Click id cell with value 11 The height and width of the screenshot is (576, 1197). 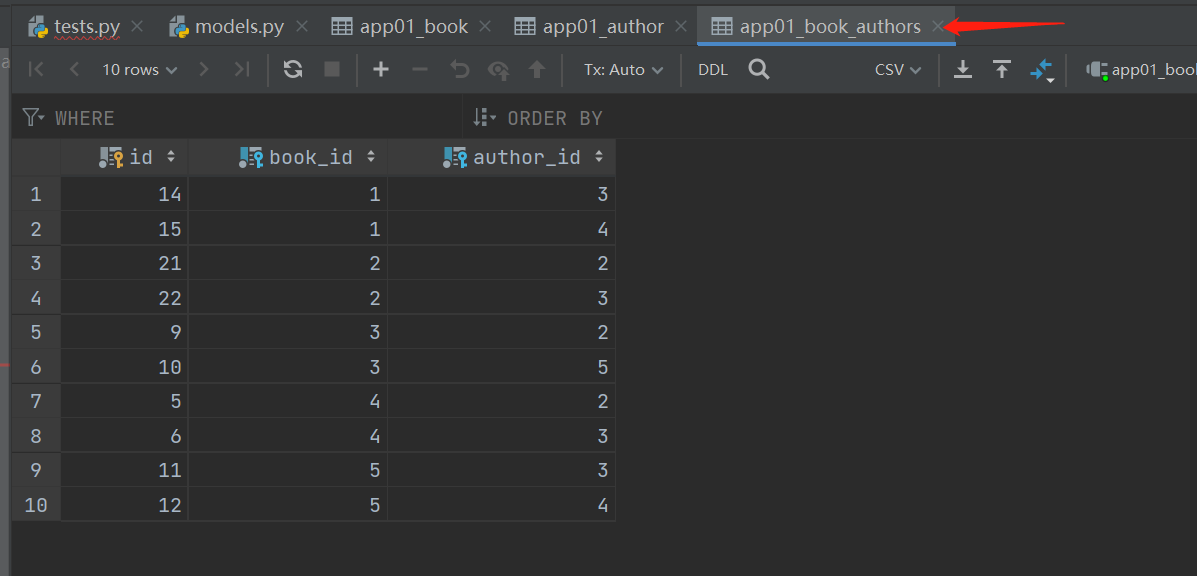(124, 470)
